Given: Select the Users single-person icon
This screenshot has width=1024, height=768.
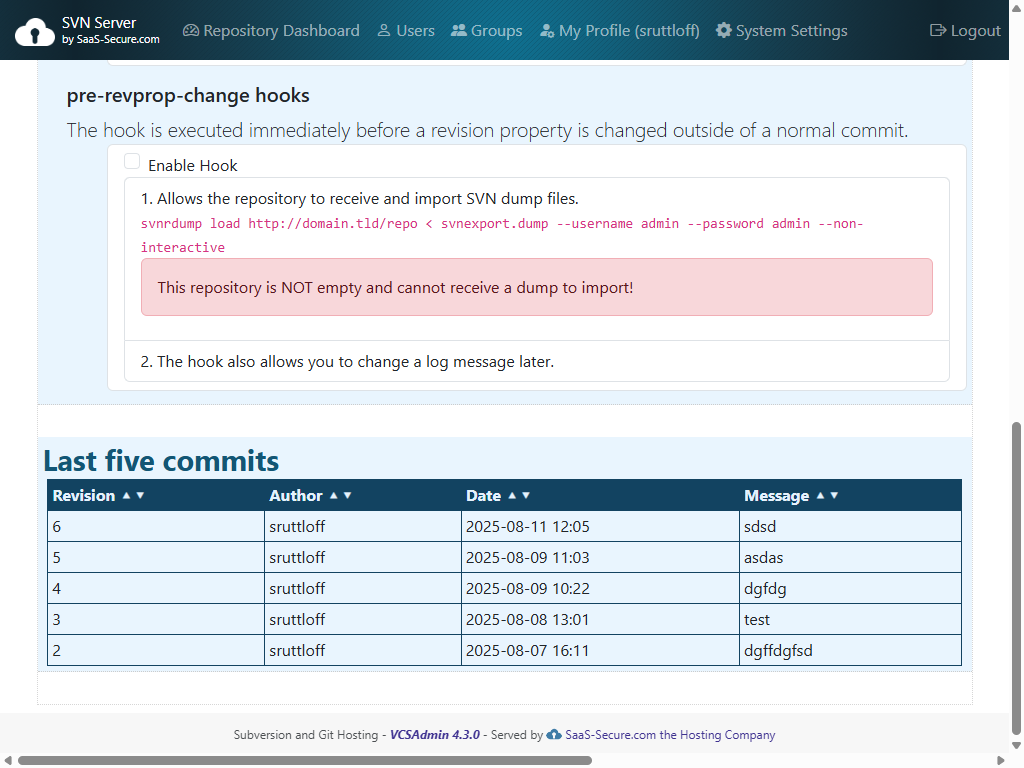Looking at the screenshot, I should 382,30.
